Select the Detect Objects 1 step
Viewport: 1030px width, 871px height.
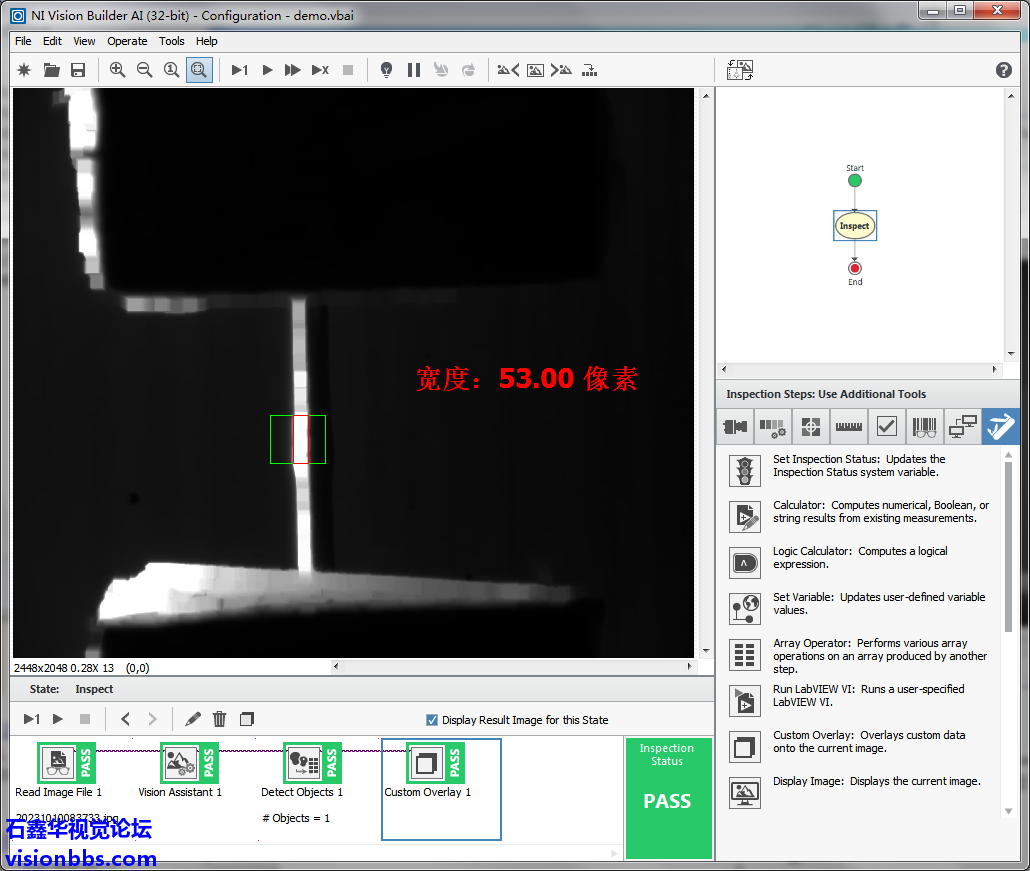(x=302, y=770)
